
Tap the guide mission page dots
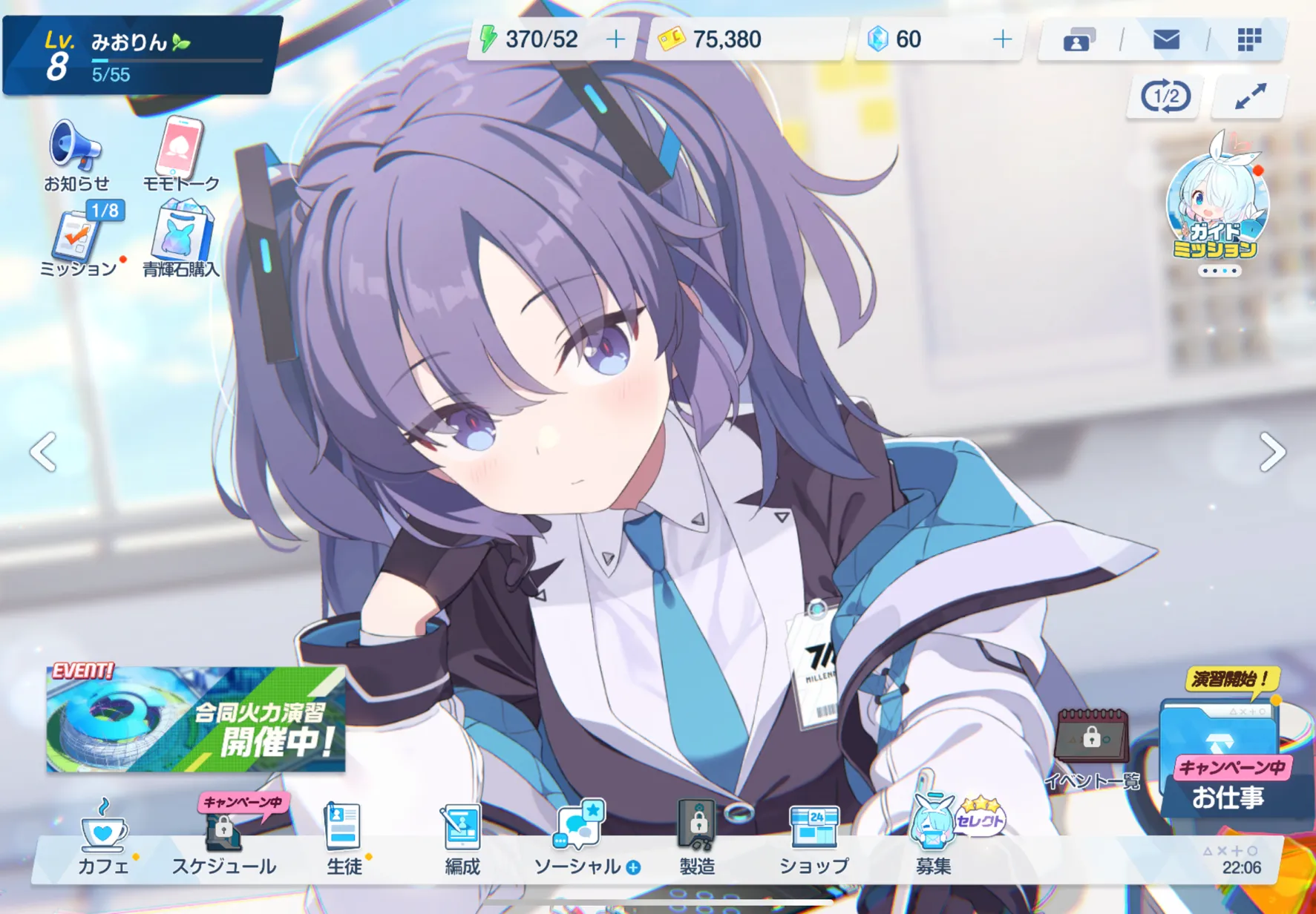pos(1220,271)
